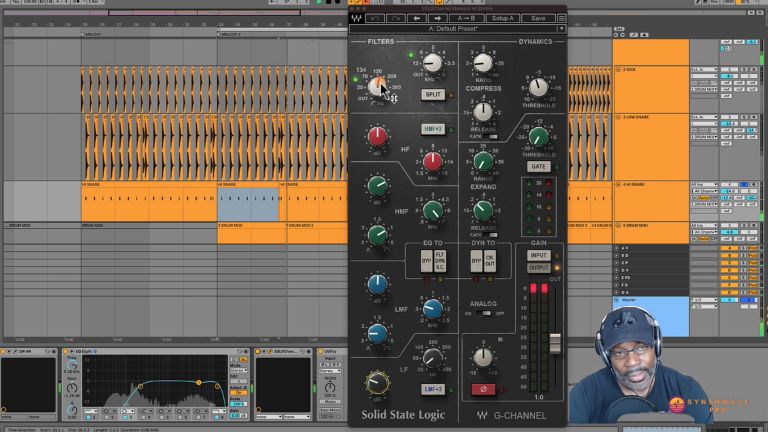
Task: Open EQ Eight band 4 filter type
Action: pyautogui.click(x=145, y=411)
